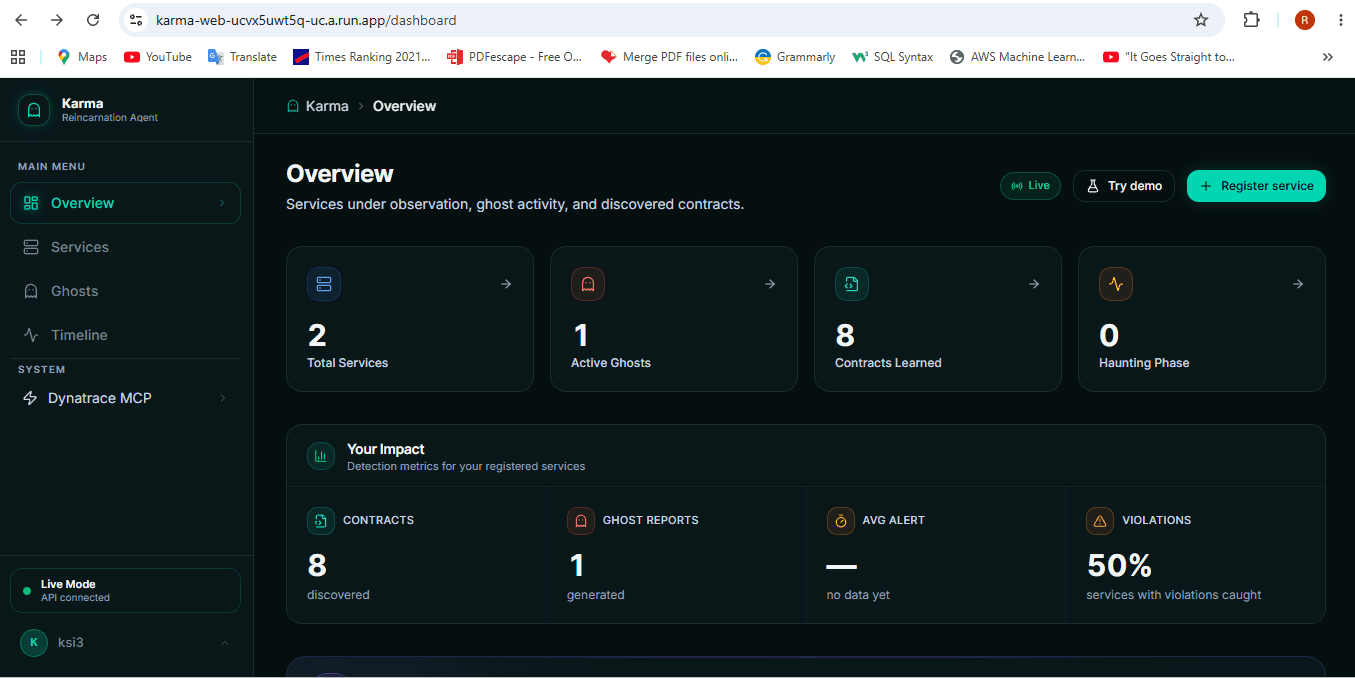Open Haunting Phase card arrow
1355x678 pixels.
click(1298, 284)
